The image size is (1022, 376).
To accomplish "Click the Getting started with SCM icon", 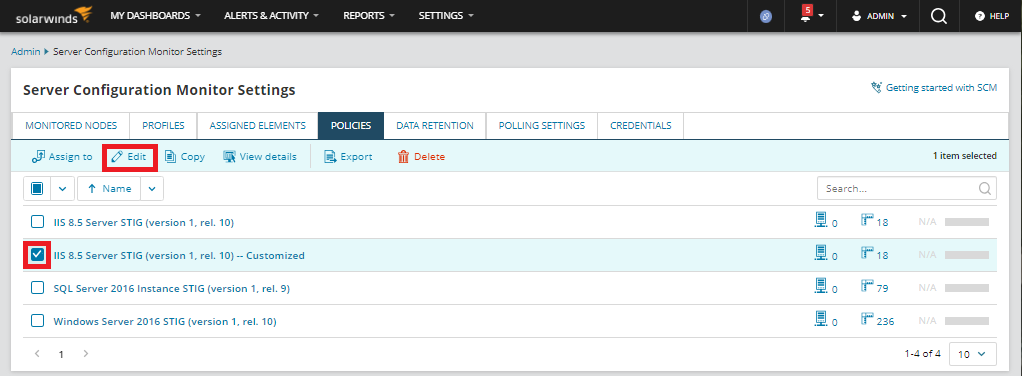I will [877, 87].
